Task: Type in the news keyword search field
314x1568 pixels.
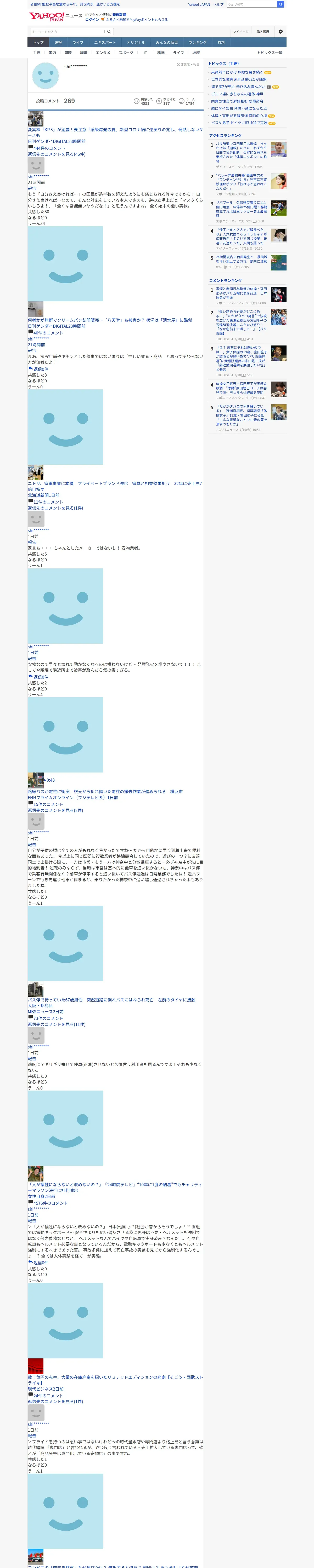Action: [x=68, y=32]
